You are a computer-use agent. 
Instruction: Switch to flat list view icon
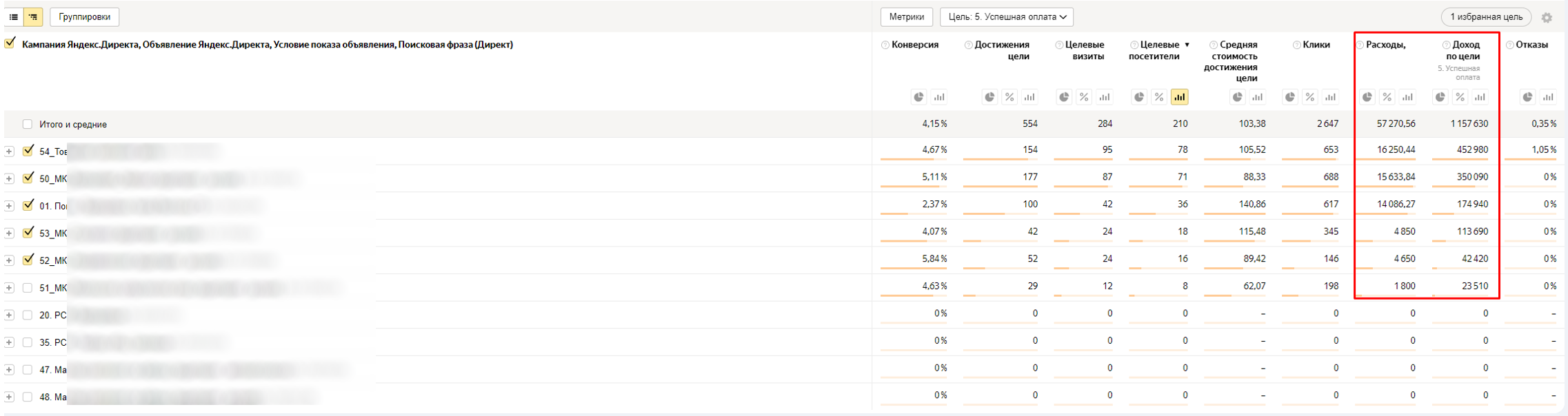(14, 17)
